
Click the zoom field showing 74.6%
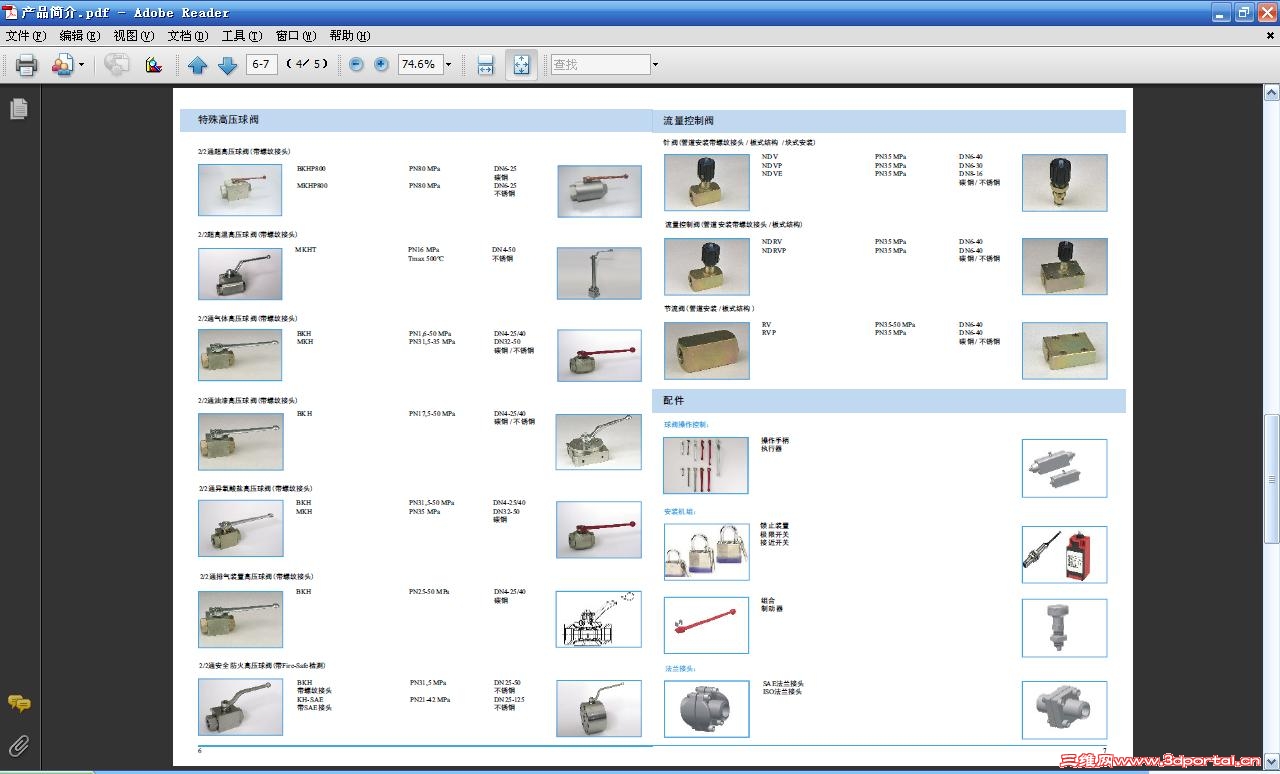point(419,64)
